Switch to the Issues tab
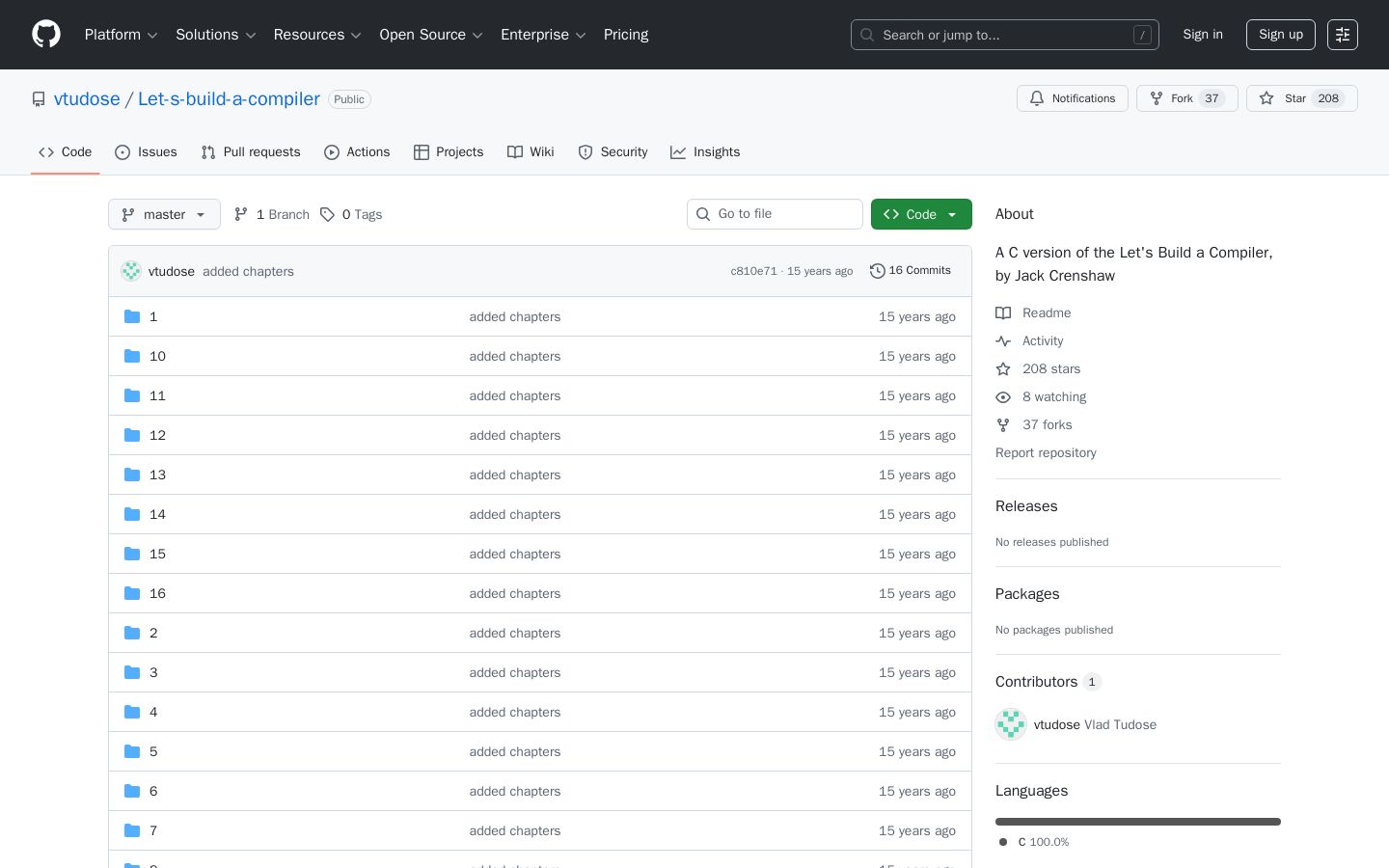The width and height of the screenshot is (1389, 868). 146,152
